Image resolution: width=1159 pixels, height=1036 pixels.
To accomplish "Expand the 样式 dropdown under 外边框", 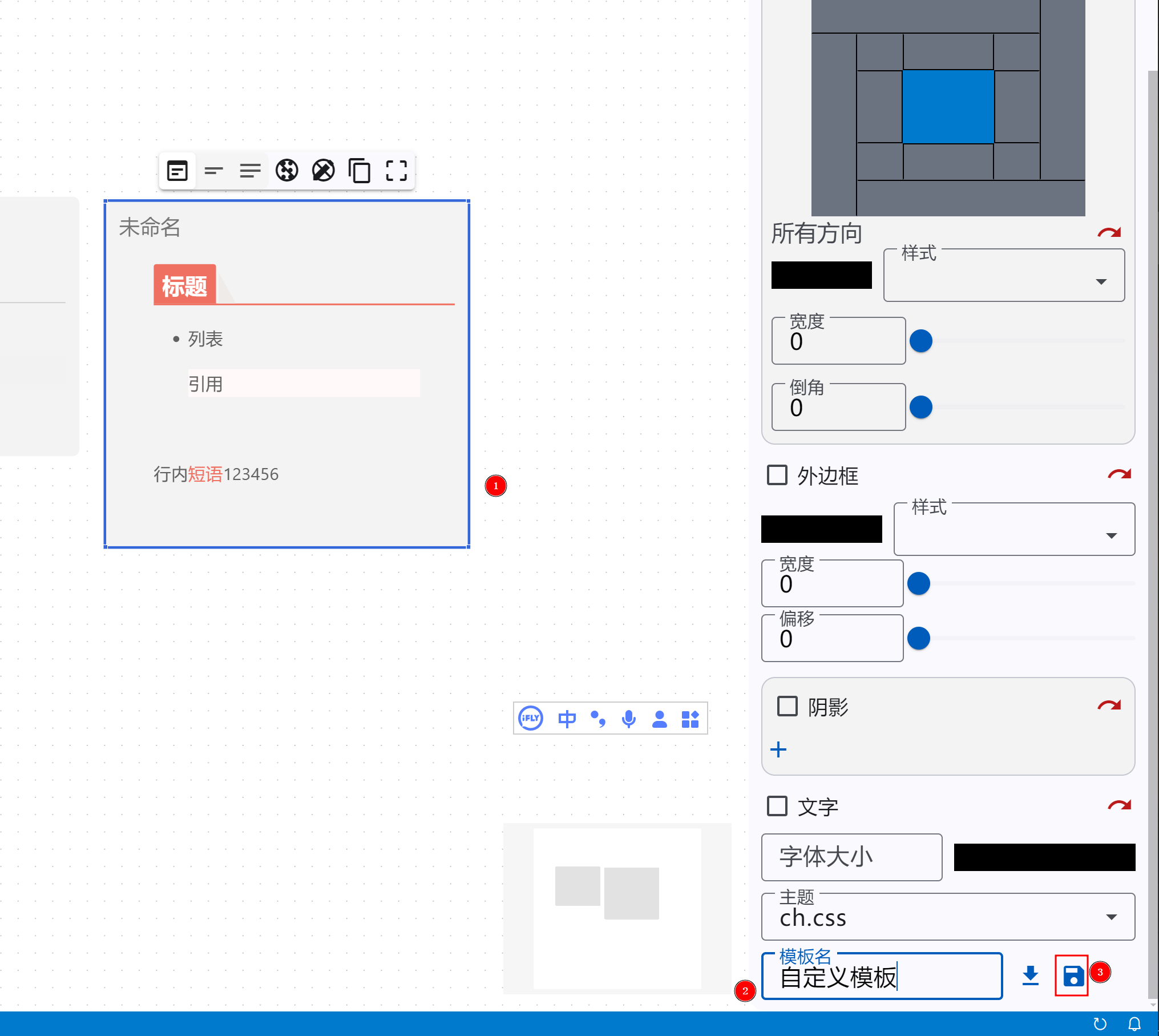I will 1013,530.
